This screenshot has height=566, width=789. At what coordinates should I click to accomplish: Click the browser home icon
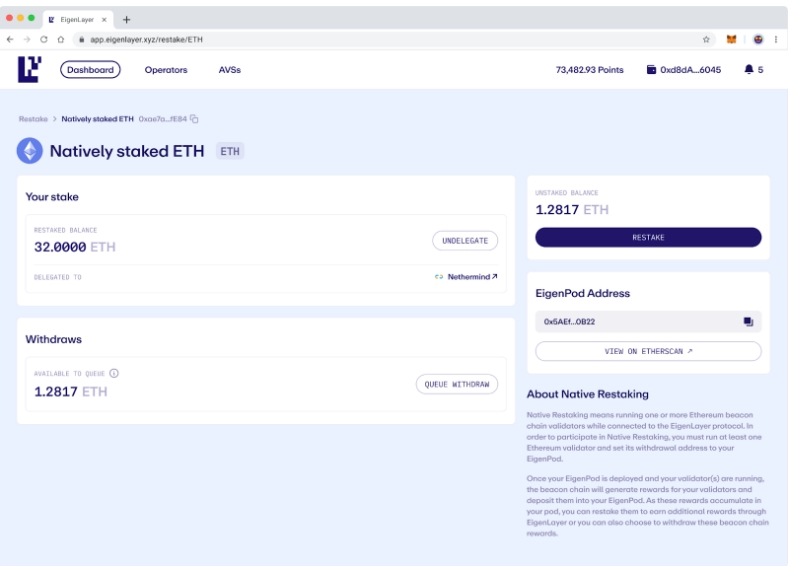(60, 39)
